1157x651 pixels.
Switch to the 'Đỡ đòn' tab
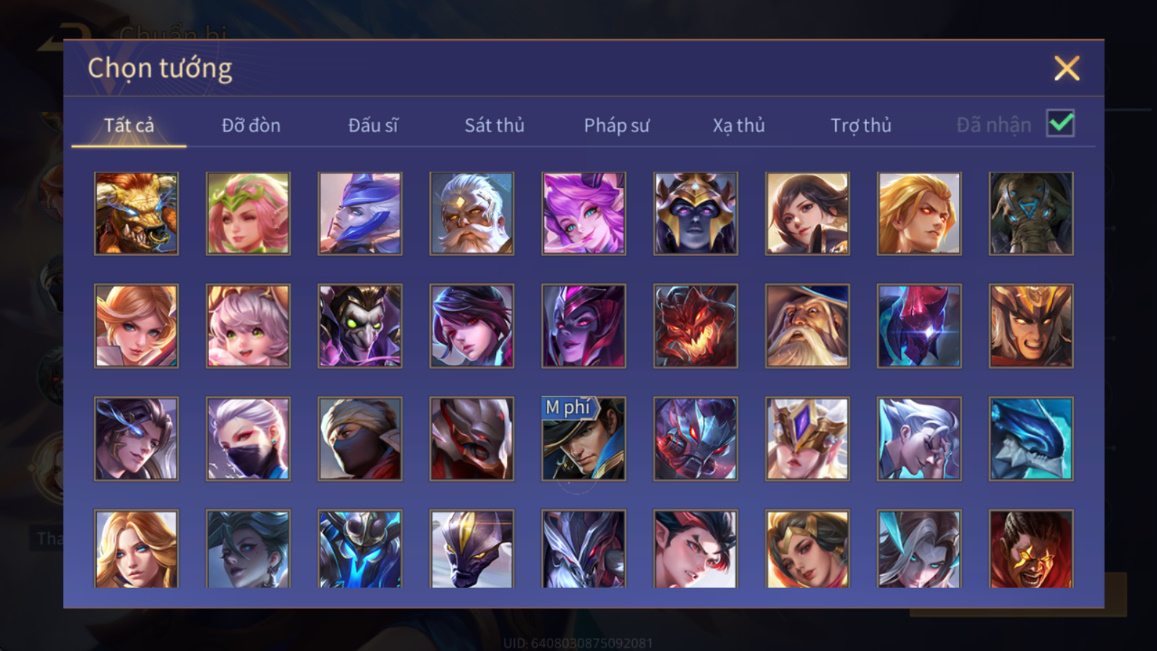pyautogui.click(x=251, y=125)
